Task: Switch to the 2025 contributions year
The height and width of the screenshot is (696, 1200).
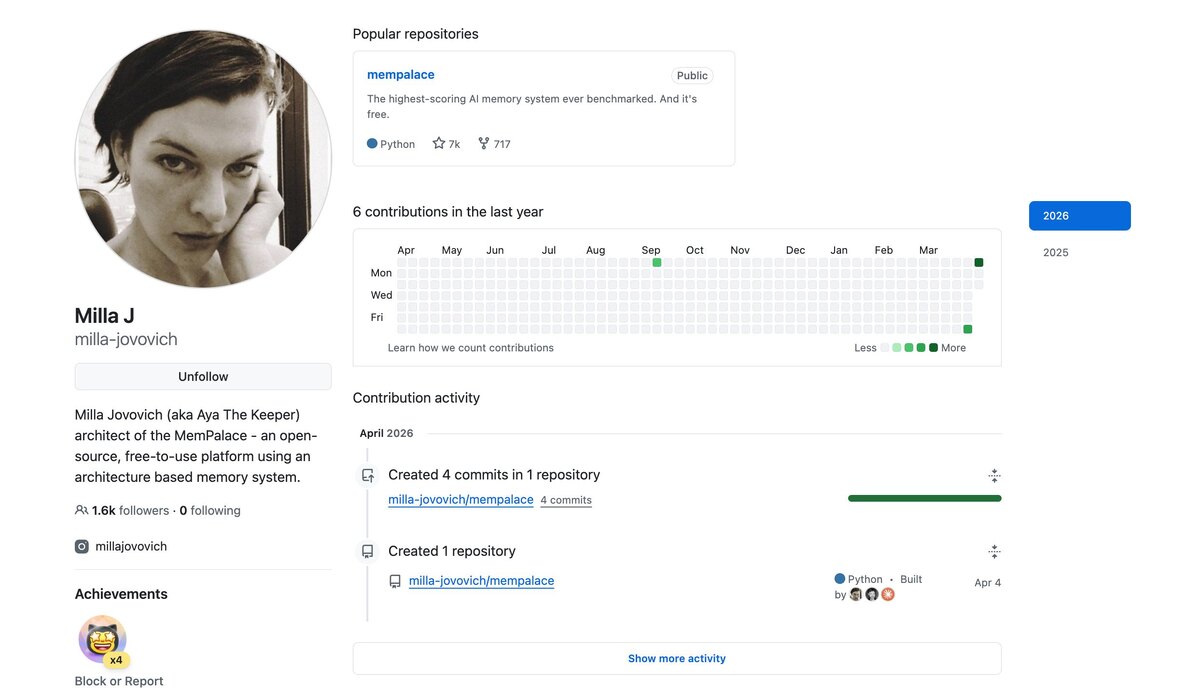Action: point(1056,253)
